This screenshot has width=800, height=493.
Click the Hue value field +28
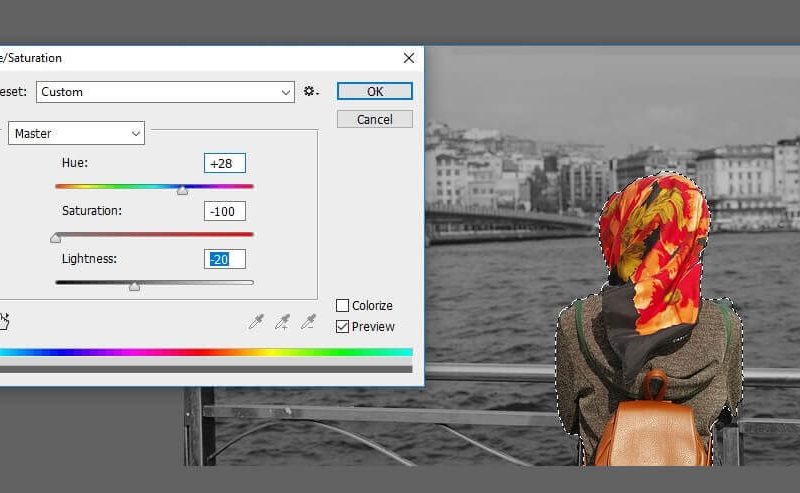(224, 163)
